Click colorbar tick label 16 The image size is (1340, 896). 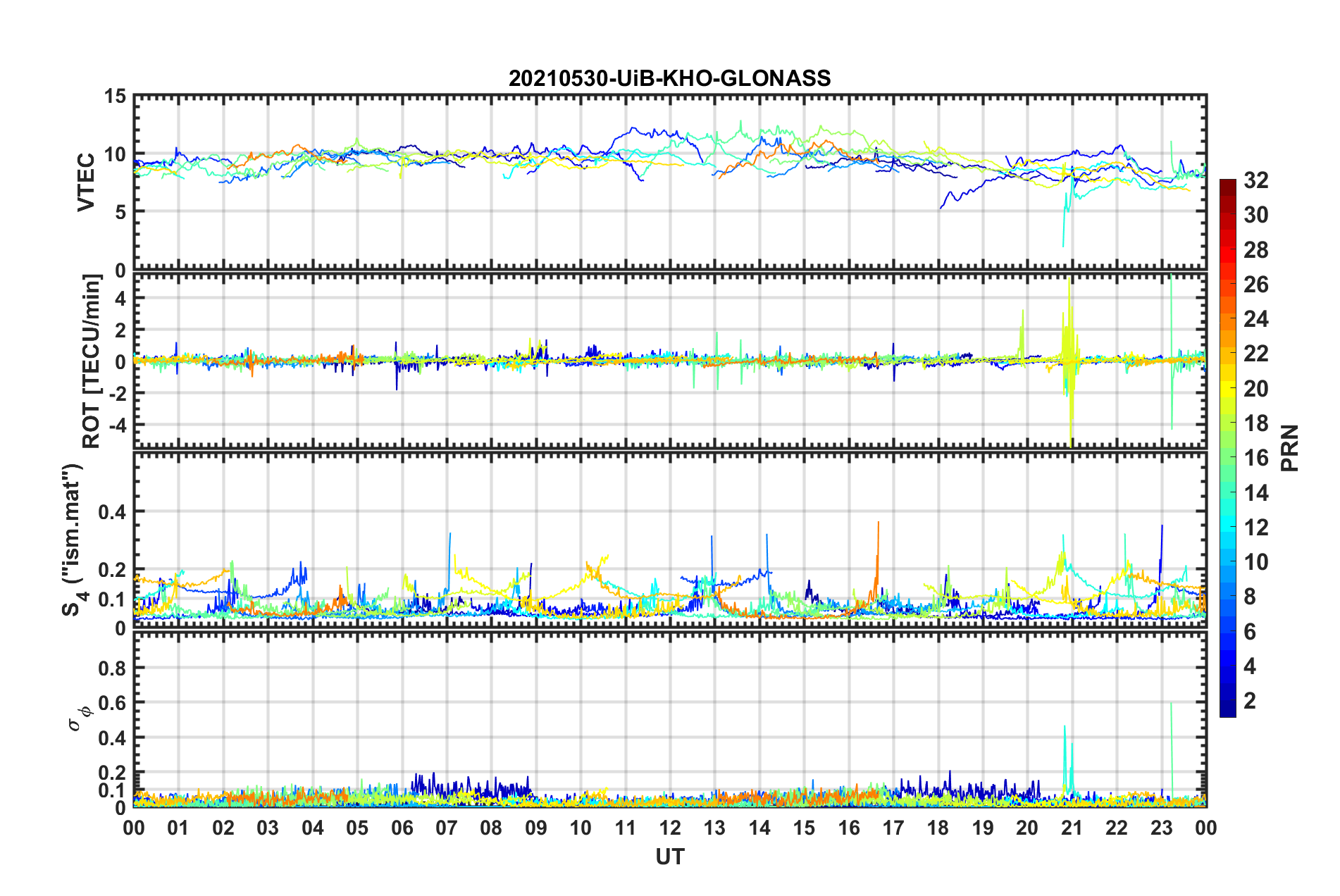click(x=1255, y=458)
